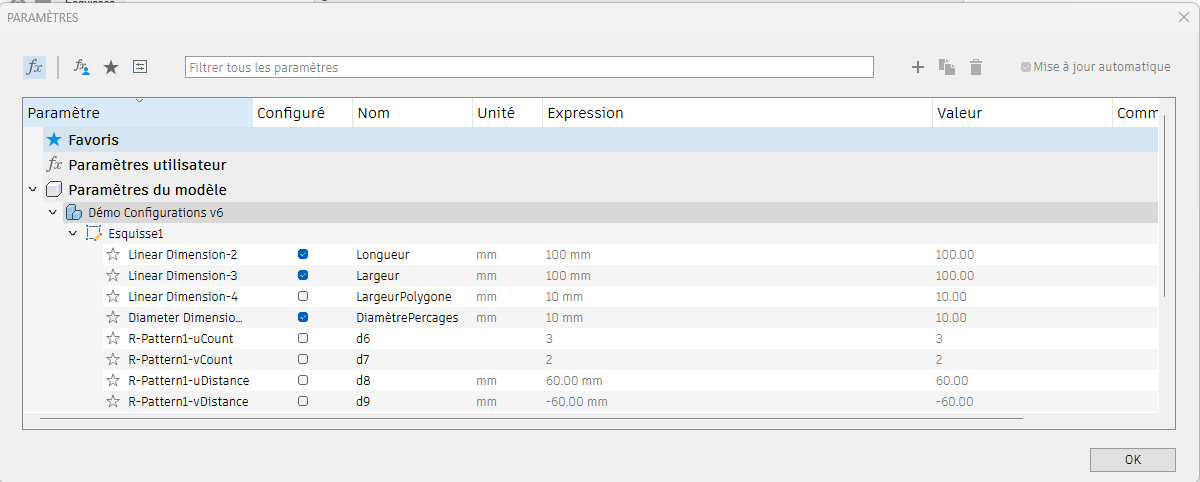
Task: Filter by favorites star icon
Action: coord(111,67)
